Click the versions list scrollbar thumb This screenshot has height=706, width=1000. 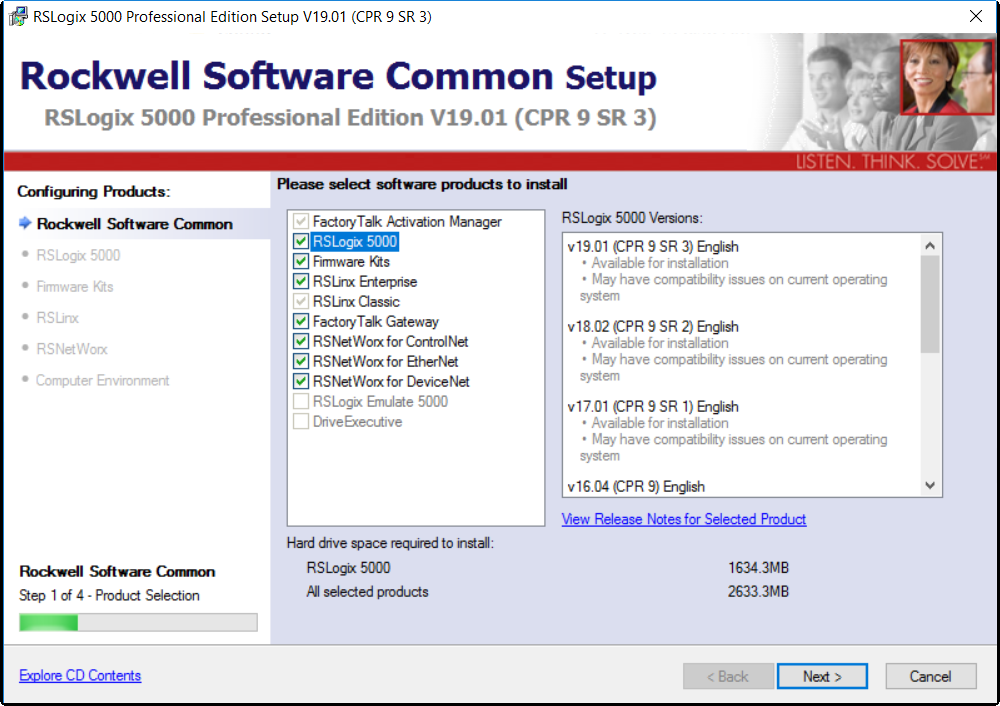tap(930, 304)
